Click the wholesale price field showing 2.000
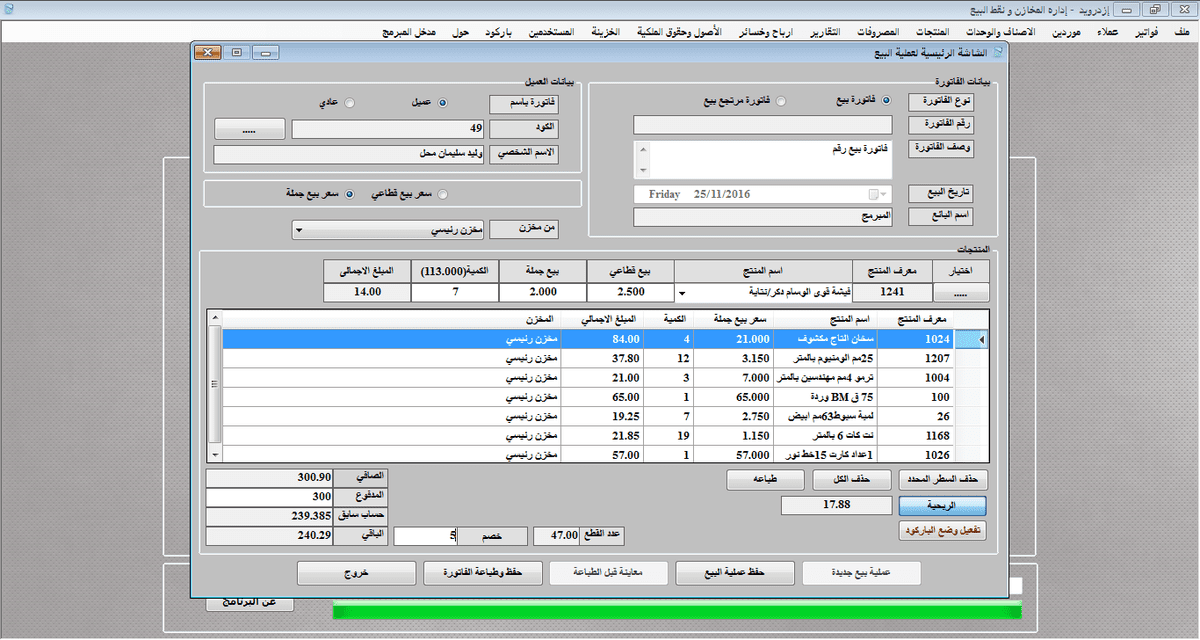This screenshot has height=640, width=1200. pyautogui.click(x=542, y=293)
